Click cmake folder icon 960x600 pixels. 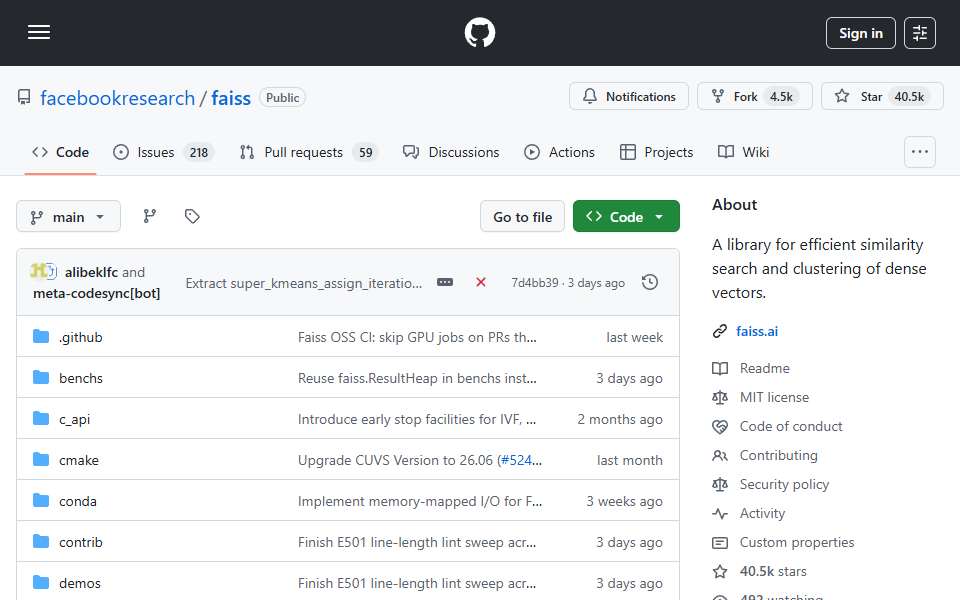[x=41, y=460]
